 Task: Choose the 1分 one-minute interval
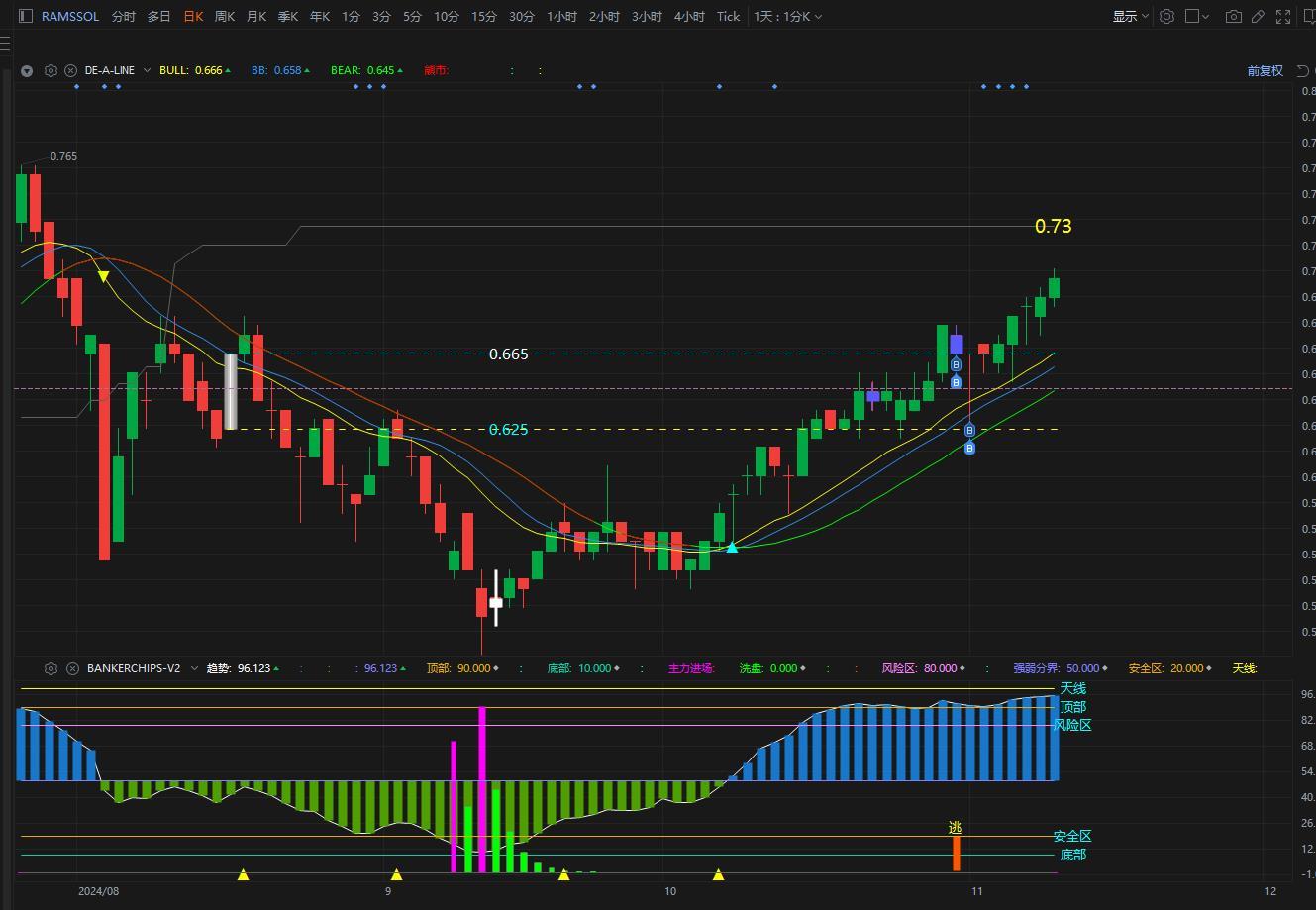click(x=351, y=16)
